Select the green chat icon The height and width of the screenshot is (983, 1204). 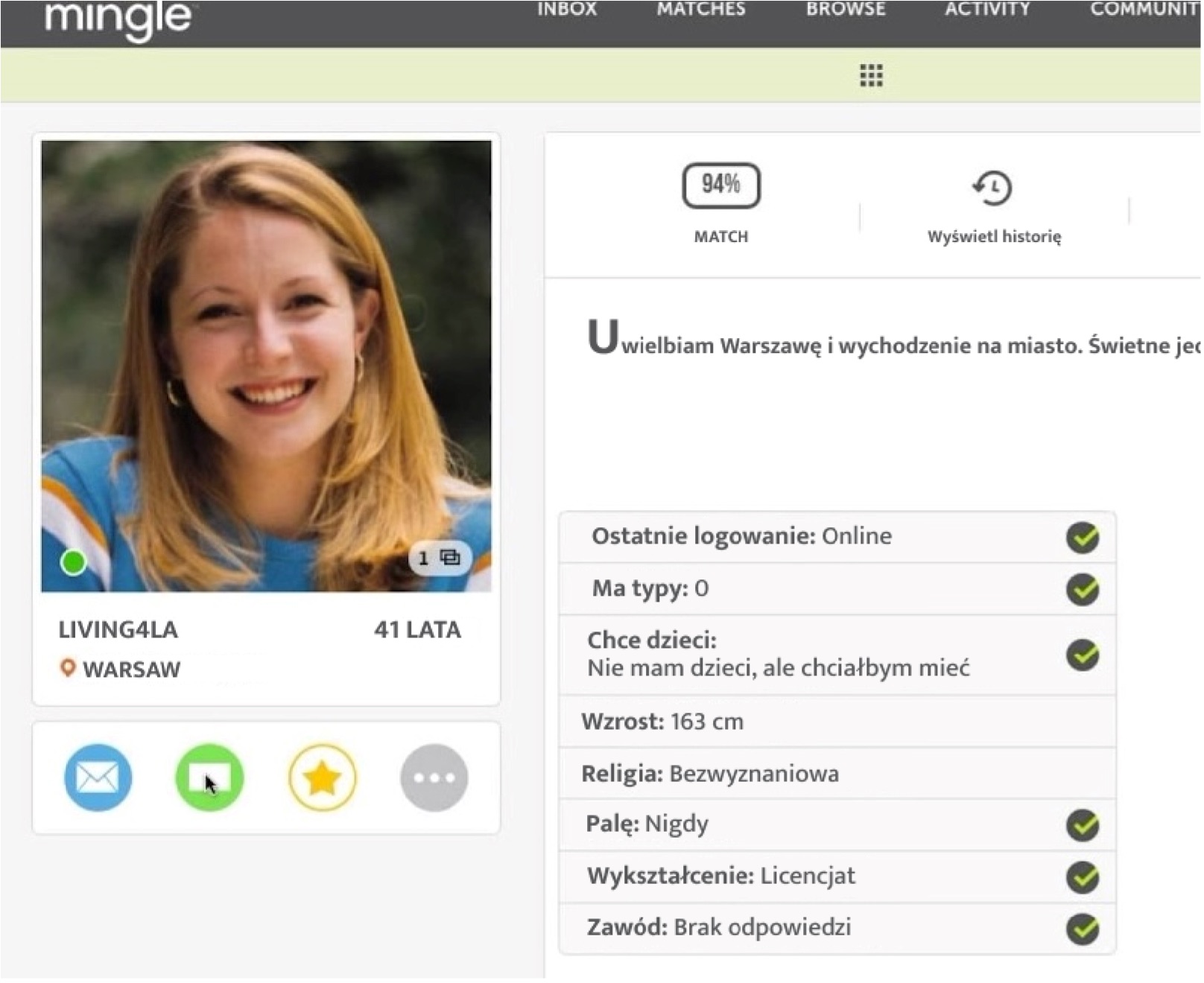tap(209, 777)
